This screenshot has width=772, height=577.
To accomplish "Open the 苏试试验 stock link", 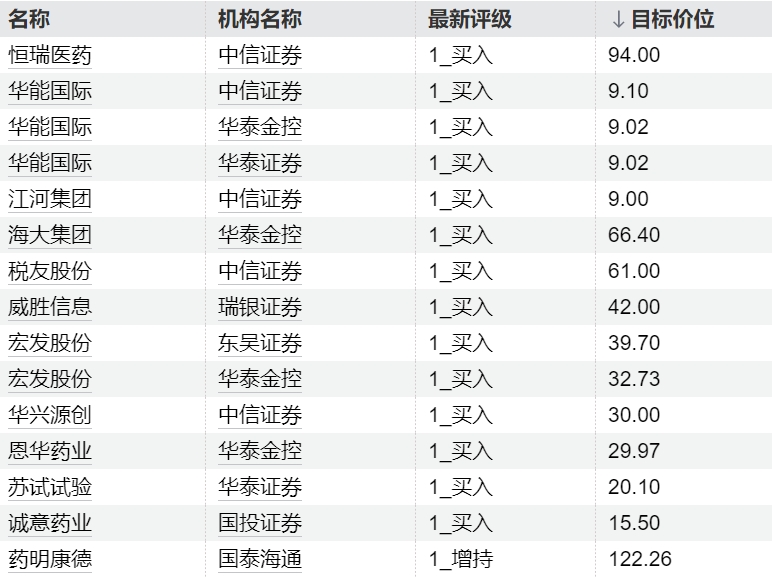I will point(50,487).
